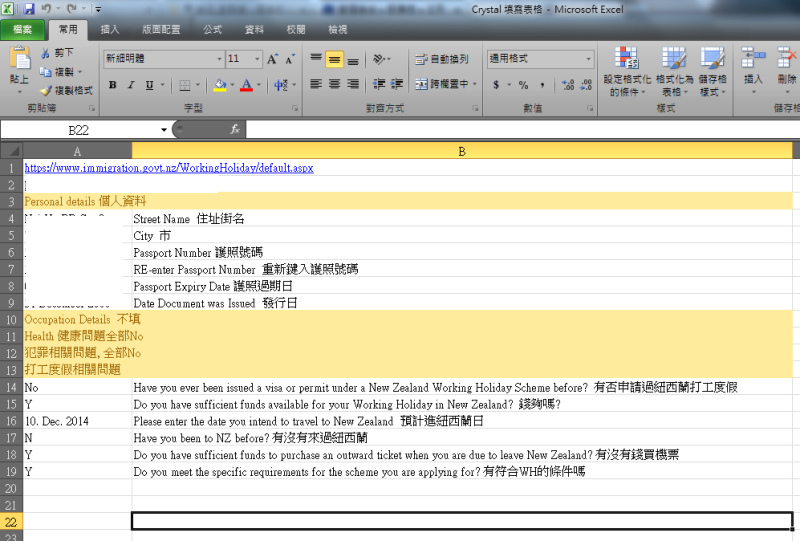Decrease font size with small A icon
The width and height of the screenshot is (800, 541).
(289, 59)
